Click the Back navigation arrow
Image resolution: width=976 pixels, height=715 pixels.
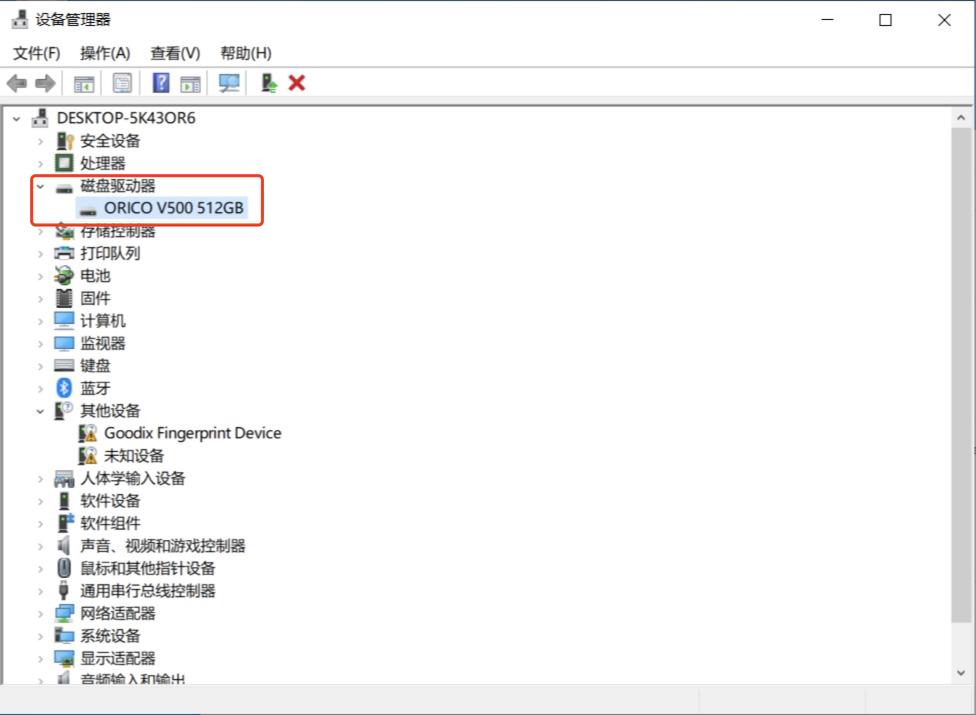click(16, 83)
